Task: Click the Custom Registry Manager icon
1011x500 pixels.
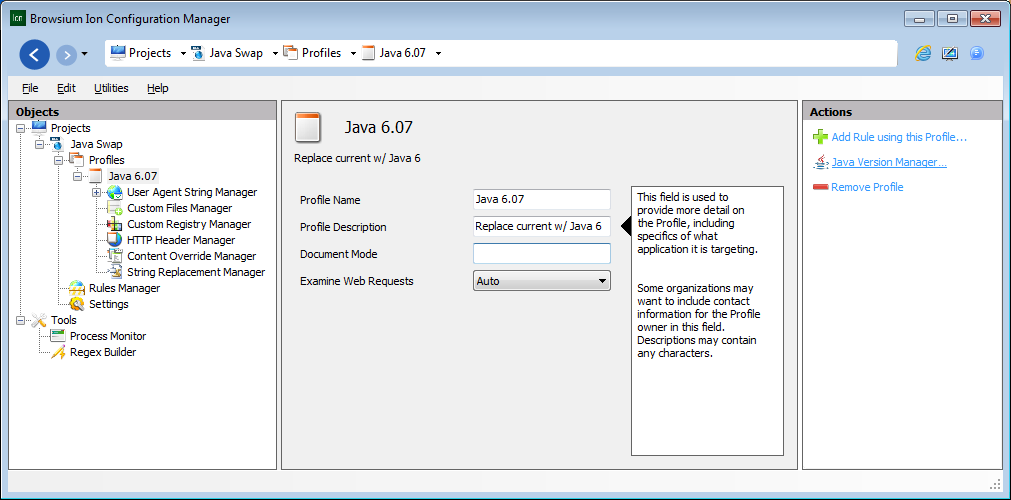Action: click(115, 225)
